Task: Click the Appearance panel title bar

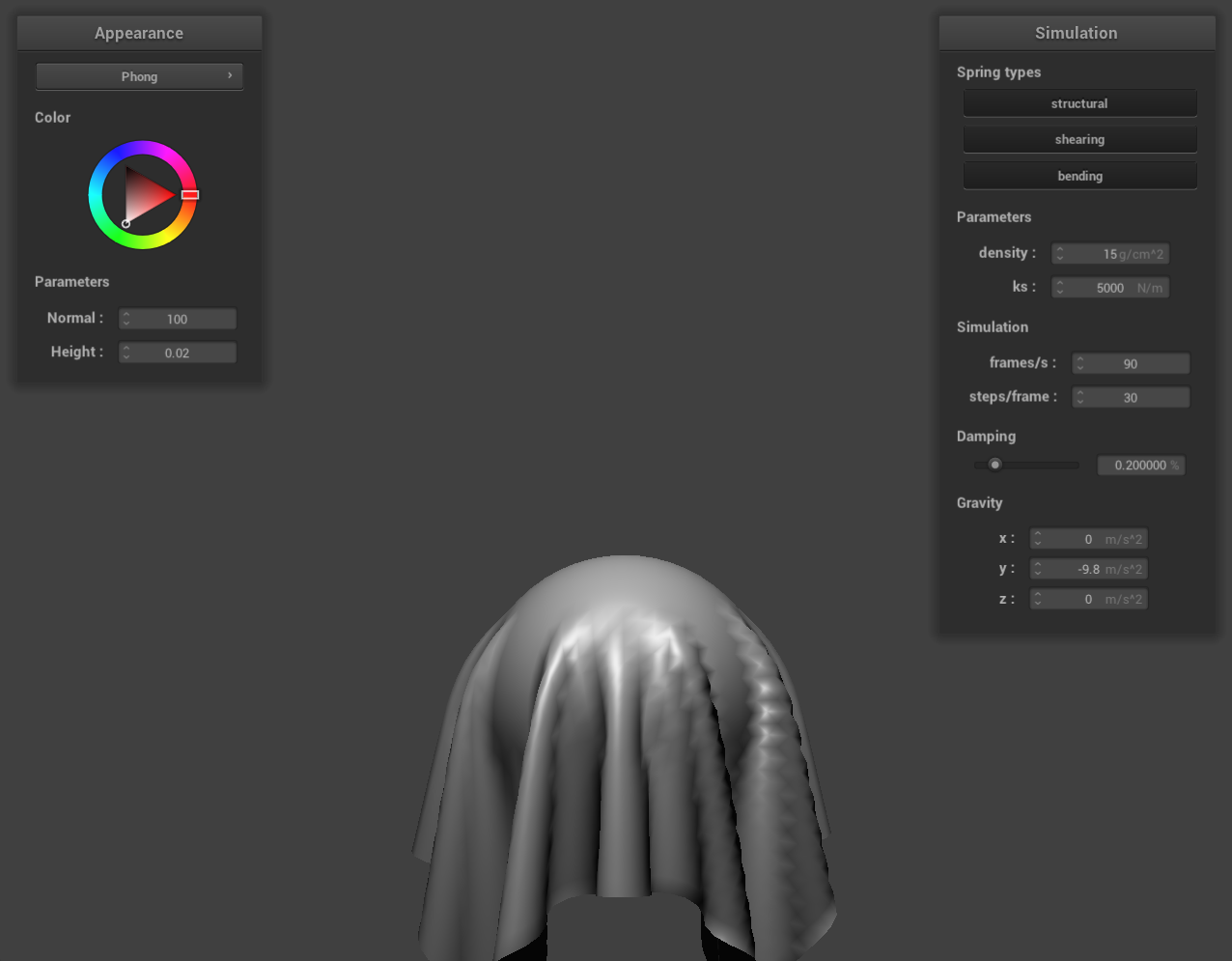Action: (139, 33)
